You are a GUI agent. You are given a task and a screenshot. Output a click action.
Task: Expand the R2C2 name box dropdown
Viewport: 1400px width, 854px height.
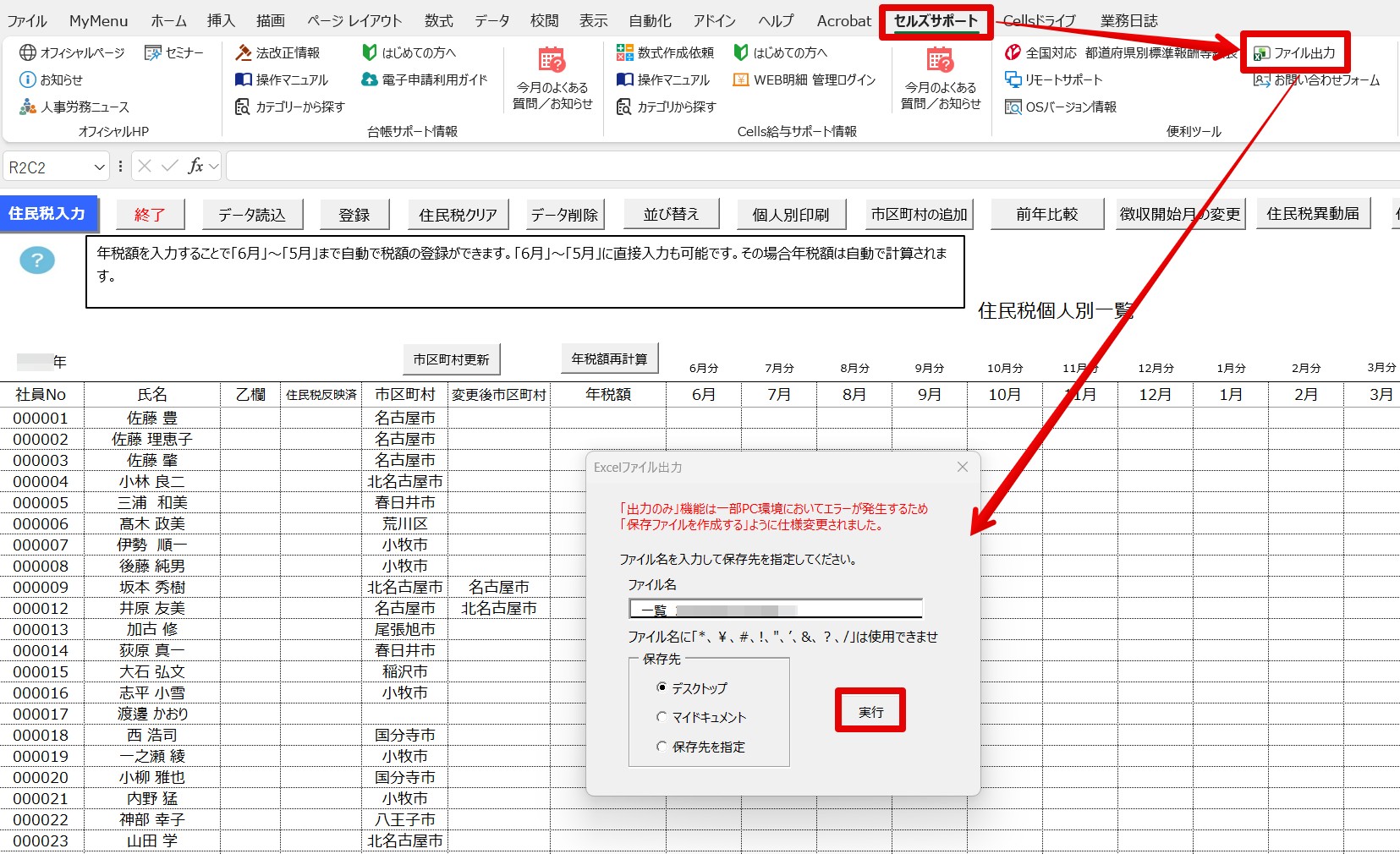click(x=100, y=167)
